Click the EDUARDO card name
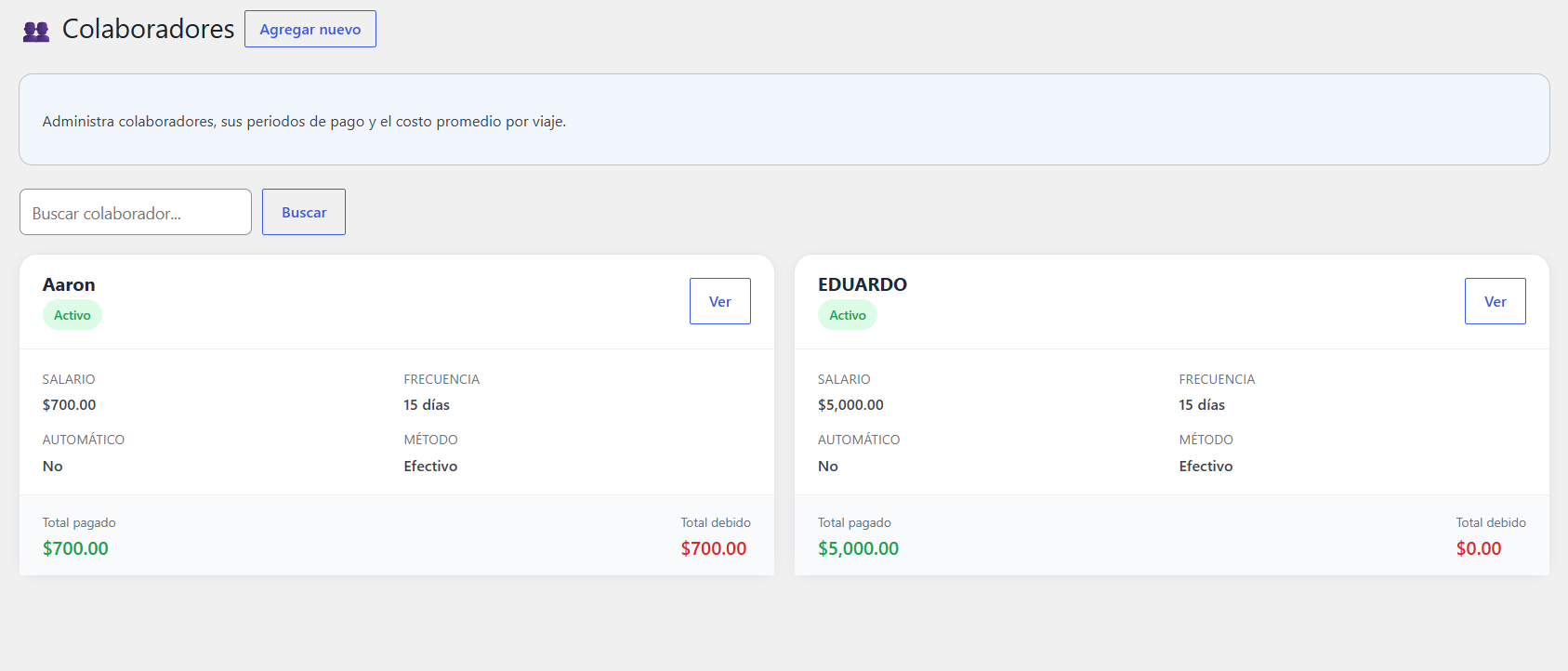This screenshot has height=671, width=1568. pos(863,284)
